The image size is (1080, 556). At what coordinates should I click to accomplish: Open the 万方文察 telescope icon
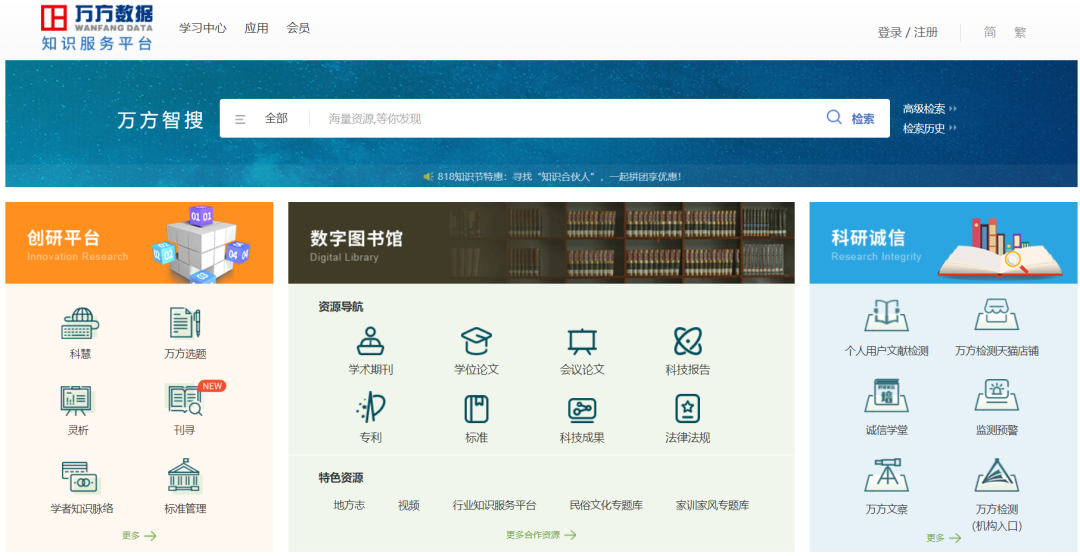pos(886,475)
